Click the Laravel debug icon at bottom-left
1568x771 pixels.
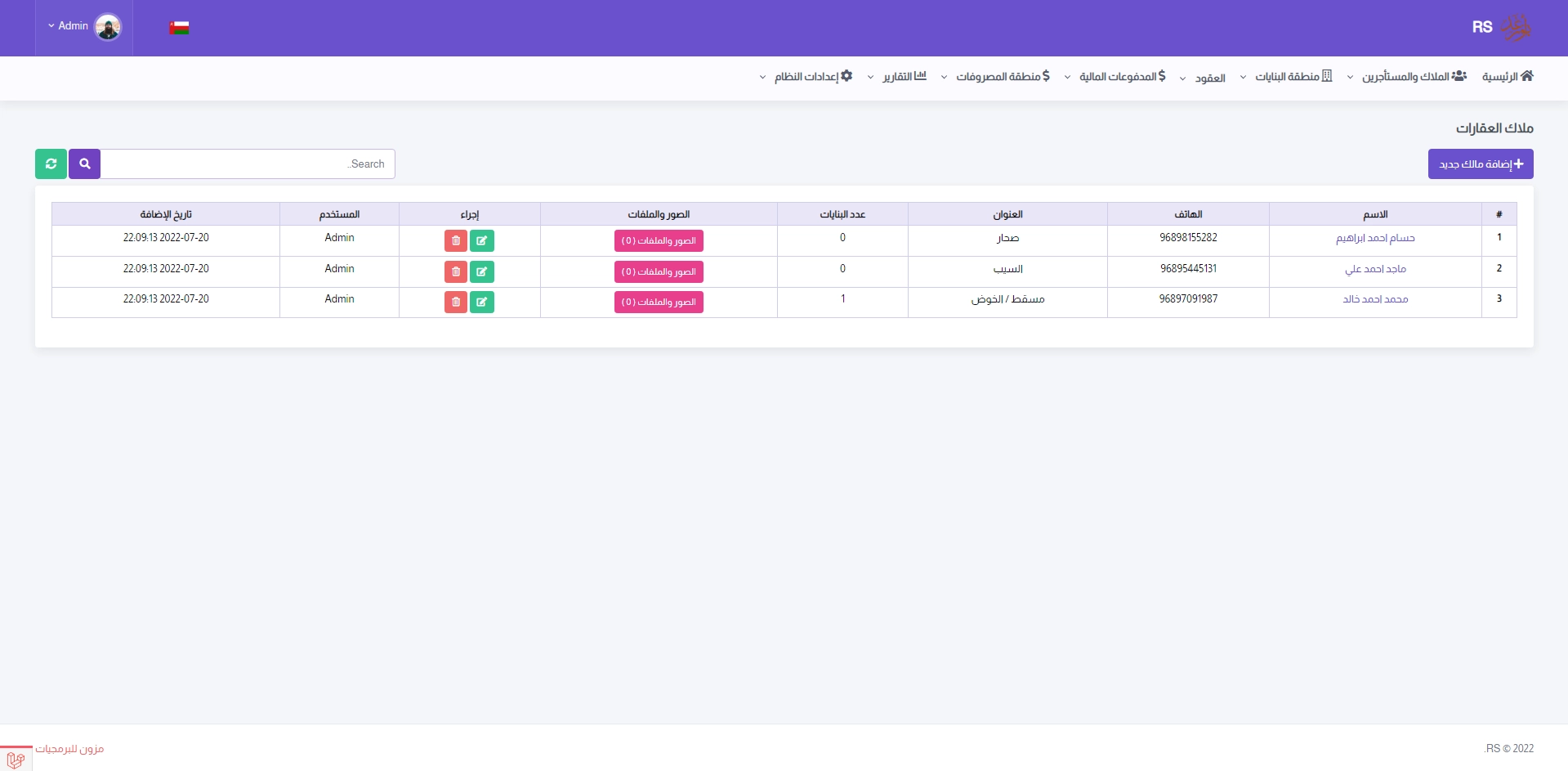[x=16, y=760]
